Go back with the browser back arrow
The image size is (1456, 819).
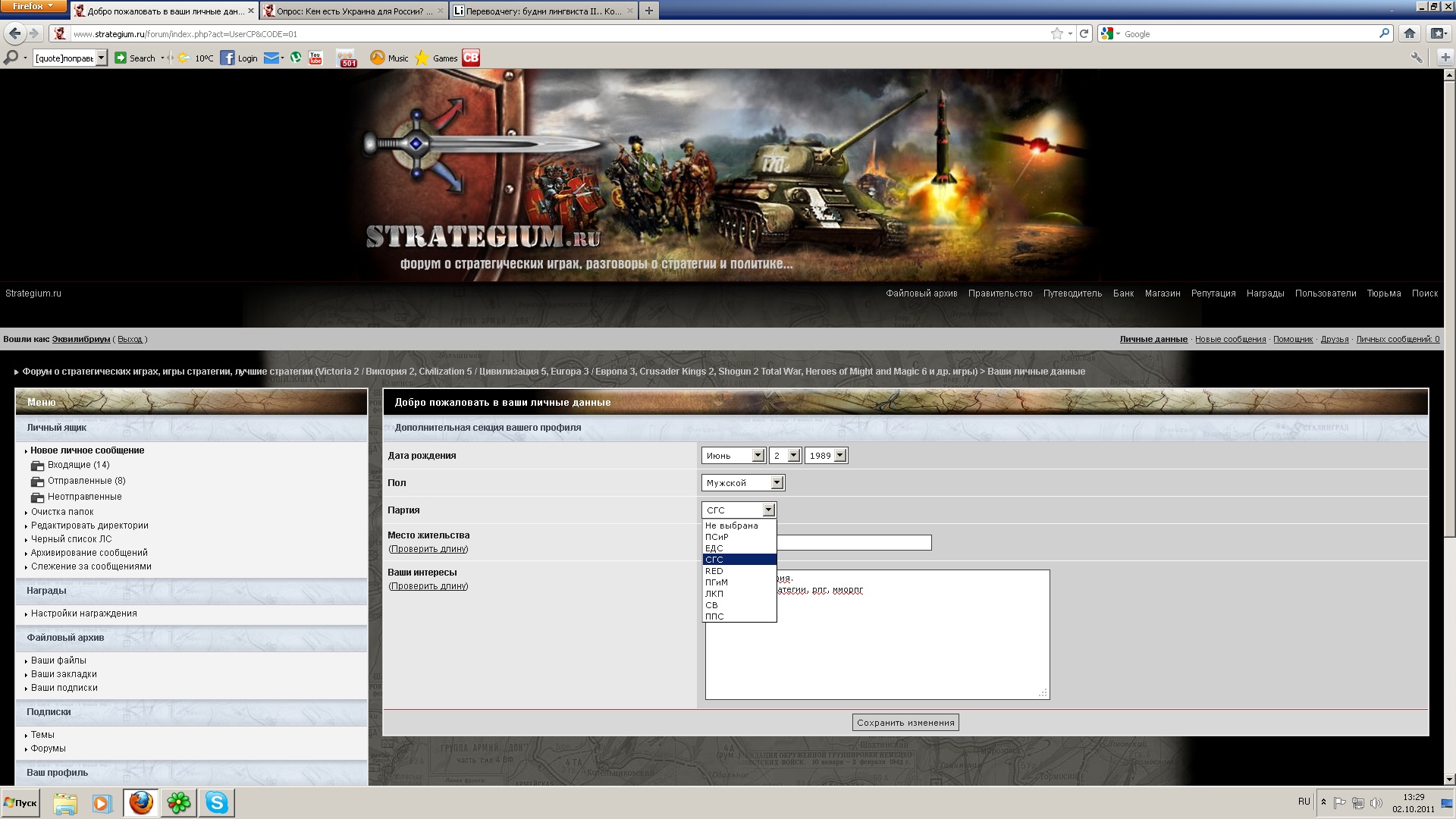pos(14,33)
